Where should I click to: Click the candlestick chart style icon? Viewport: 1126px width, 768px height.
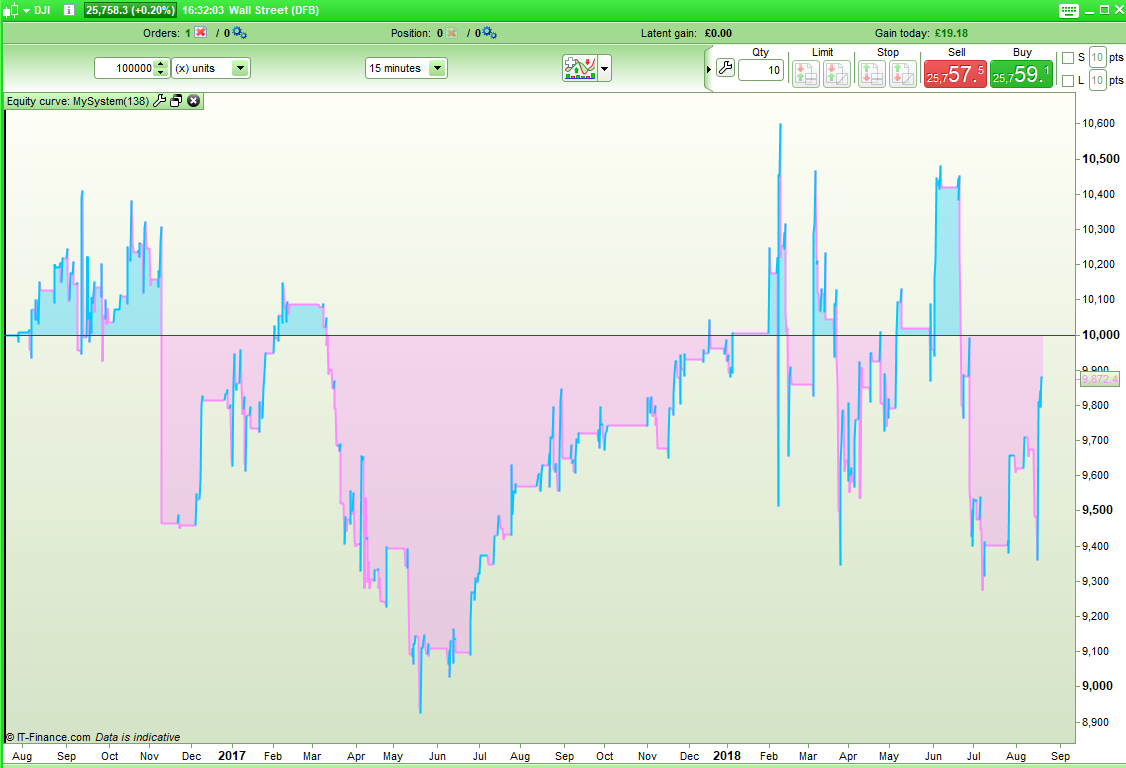[10, 11]
